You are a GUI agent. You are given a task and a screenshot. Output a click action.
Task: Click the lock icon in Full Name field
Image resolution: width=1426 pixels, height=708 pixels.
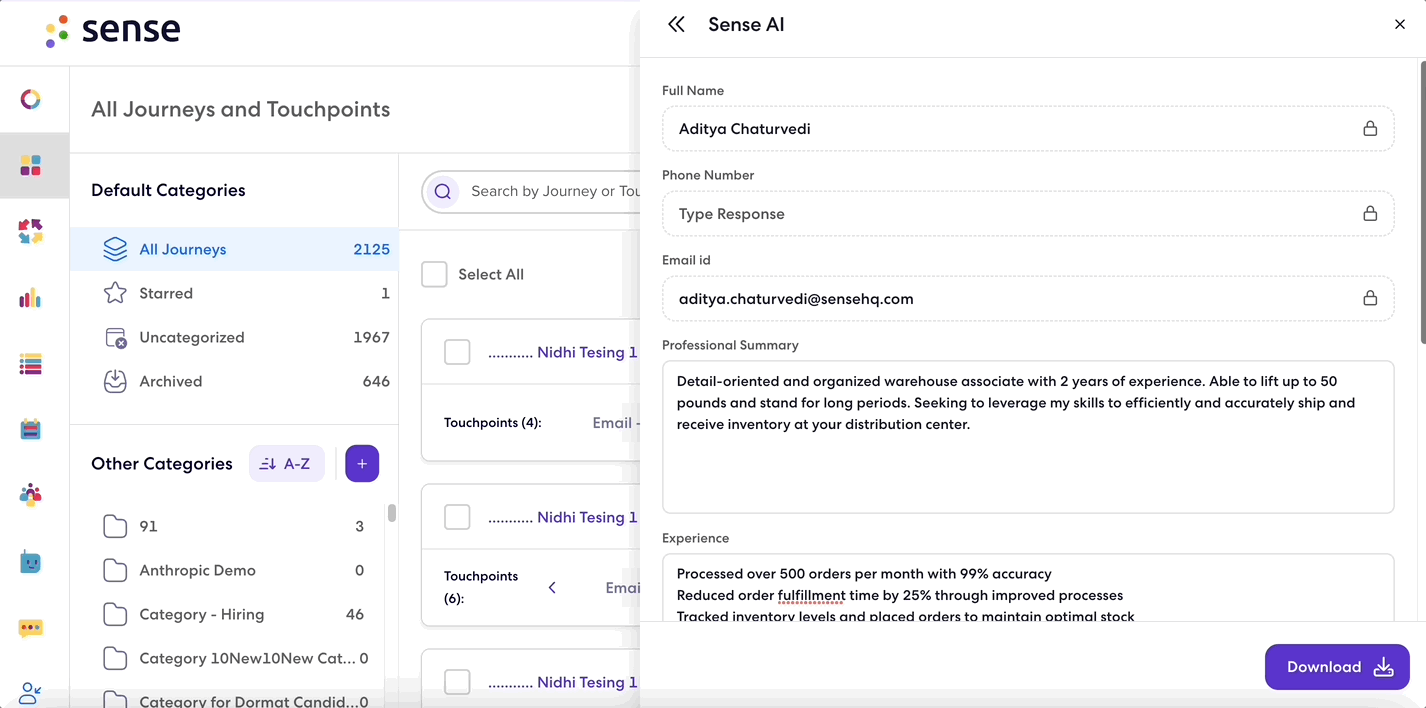coord(1369,129)
